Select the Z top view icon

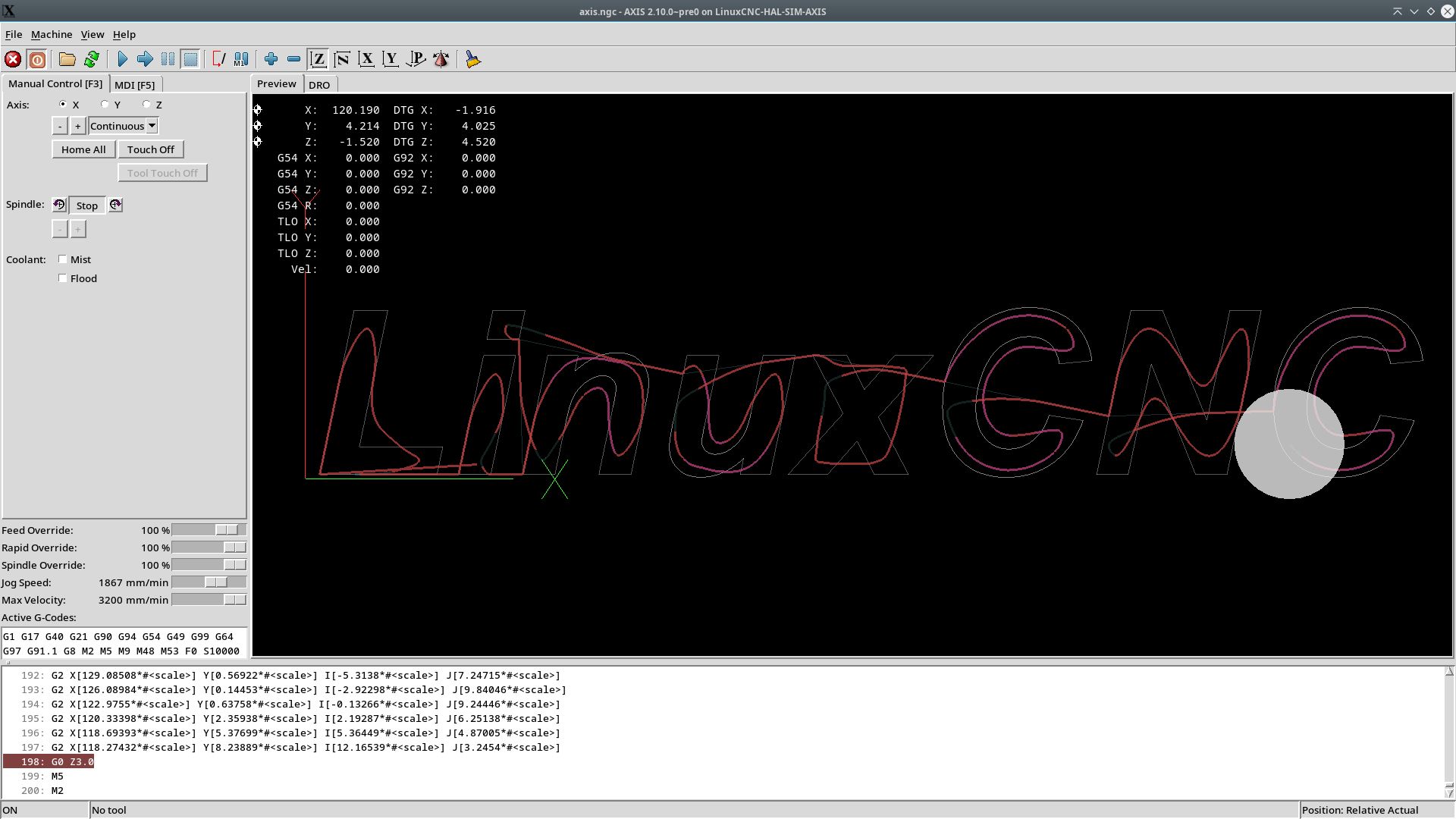point(318,59)
